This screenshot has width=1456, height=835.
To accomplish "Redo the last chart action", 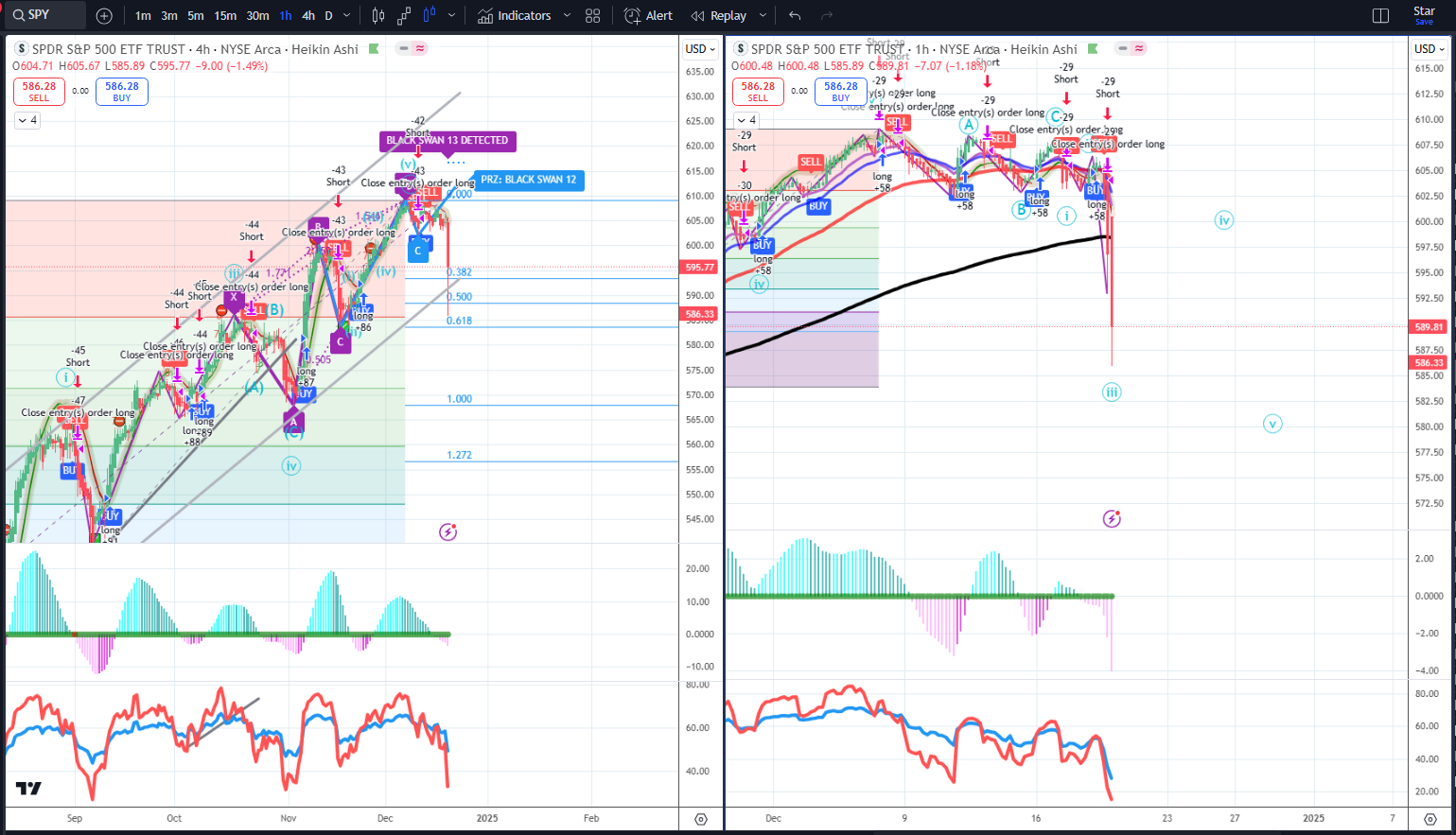I will (x=827, y=15).
